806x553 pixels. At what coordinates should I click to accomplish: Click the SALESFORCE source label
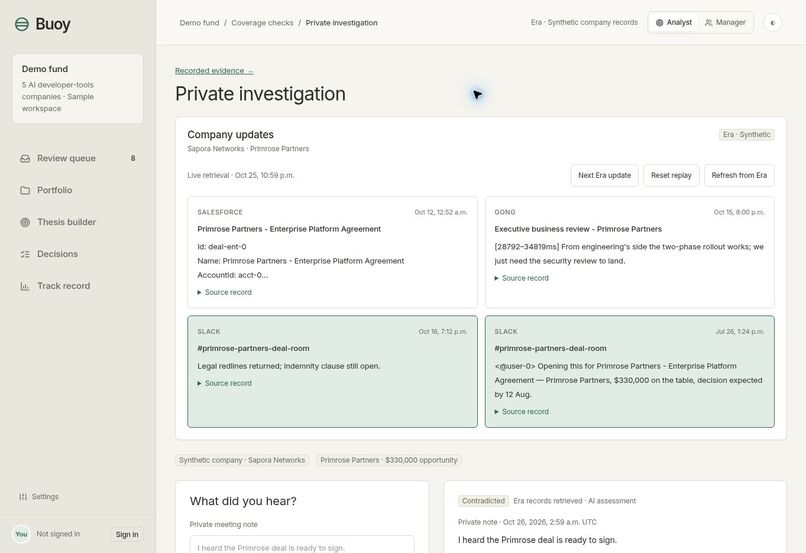click(x=220, y=212)
